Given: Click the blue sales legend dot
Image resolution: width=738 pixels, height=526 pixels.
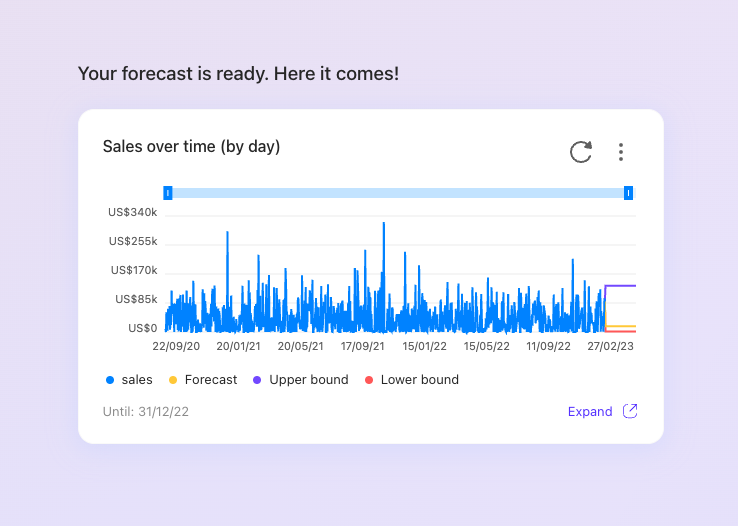Looking at the screenshot, I should 110,380.
